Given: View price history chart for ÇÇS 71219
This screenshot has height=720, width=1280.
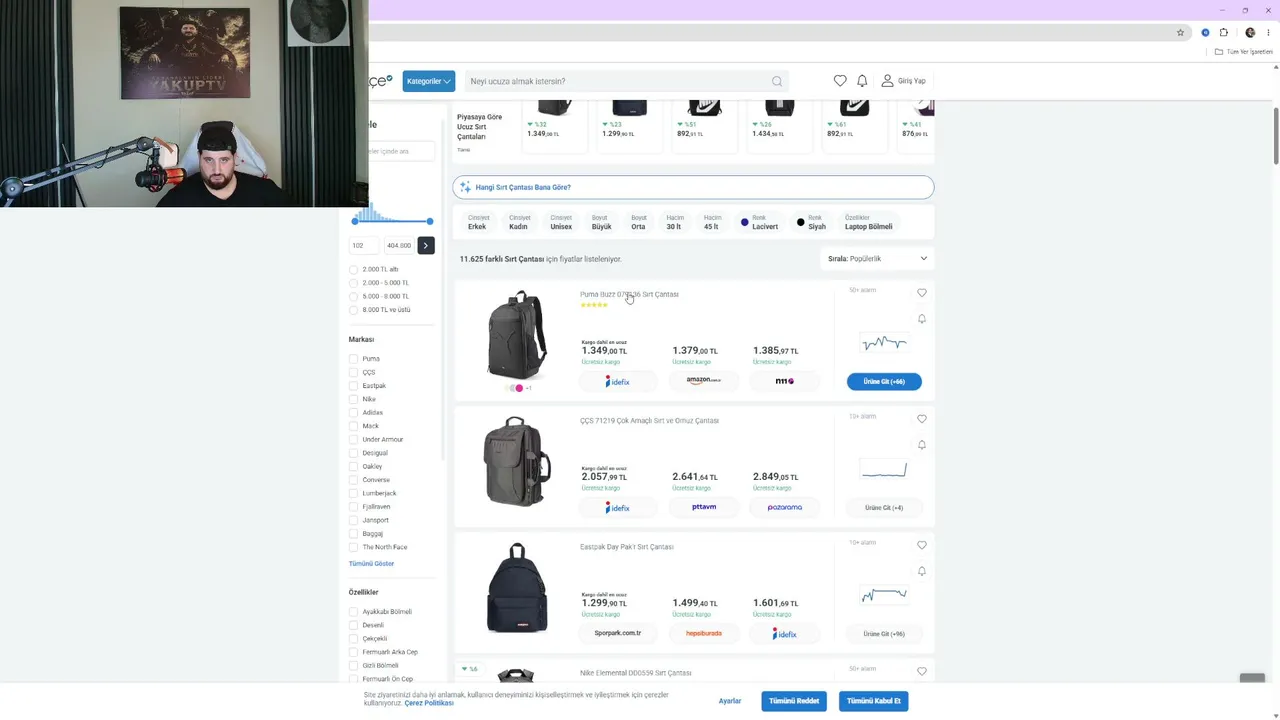Looking at the screenshot, I should [884, 470].
